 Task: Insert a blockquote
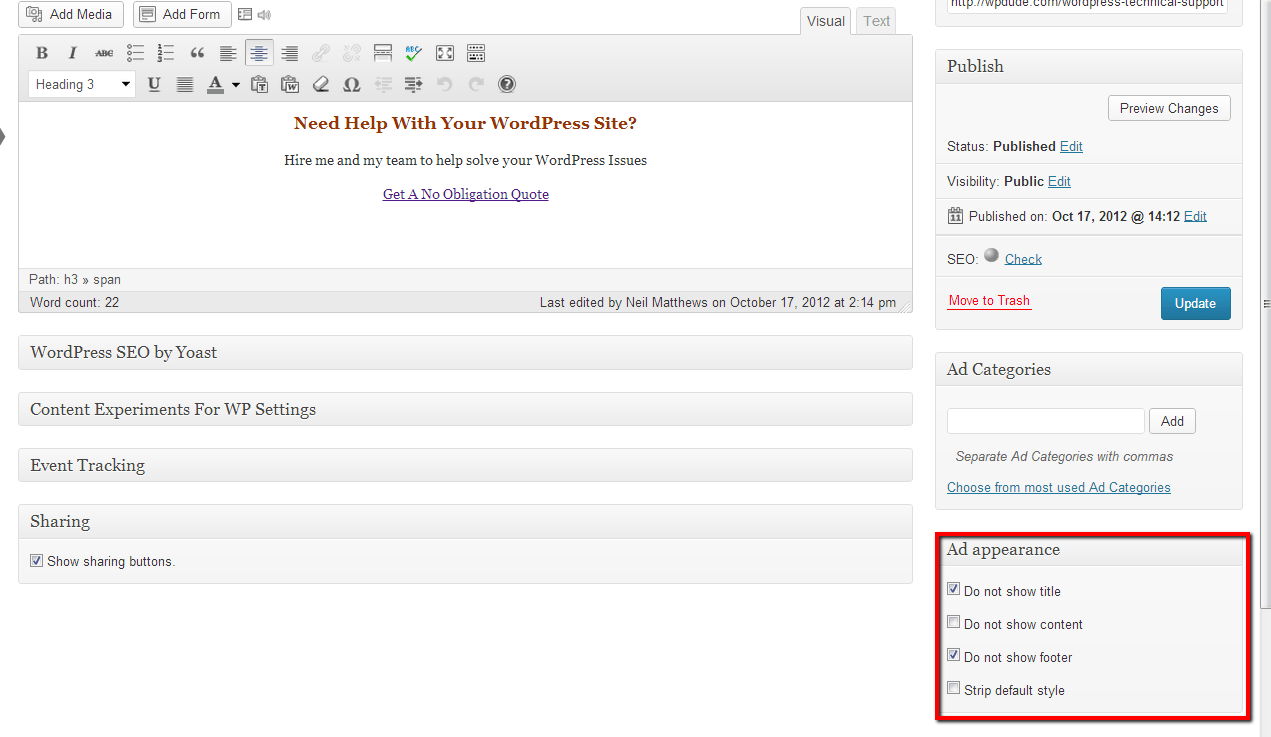(x=197, y=53)
